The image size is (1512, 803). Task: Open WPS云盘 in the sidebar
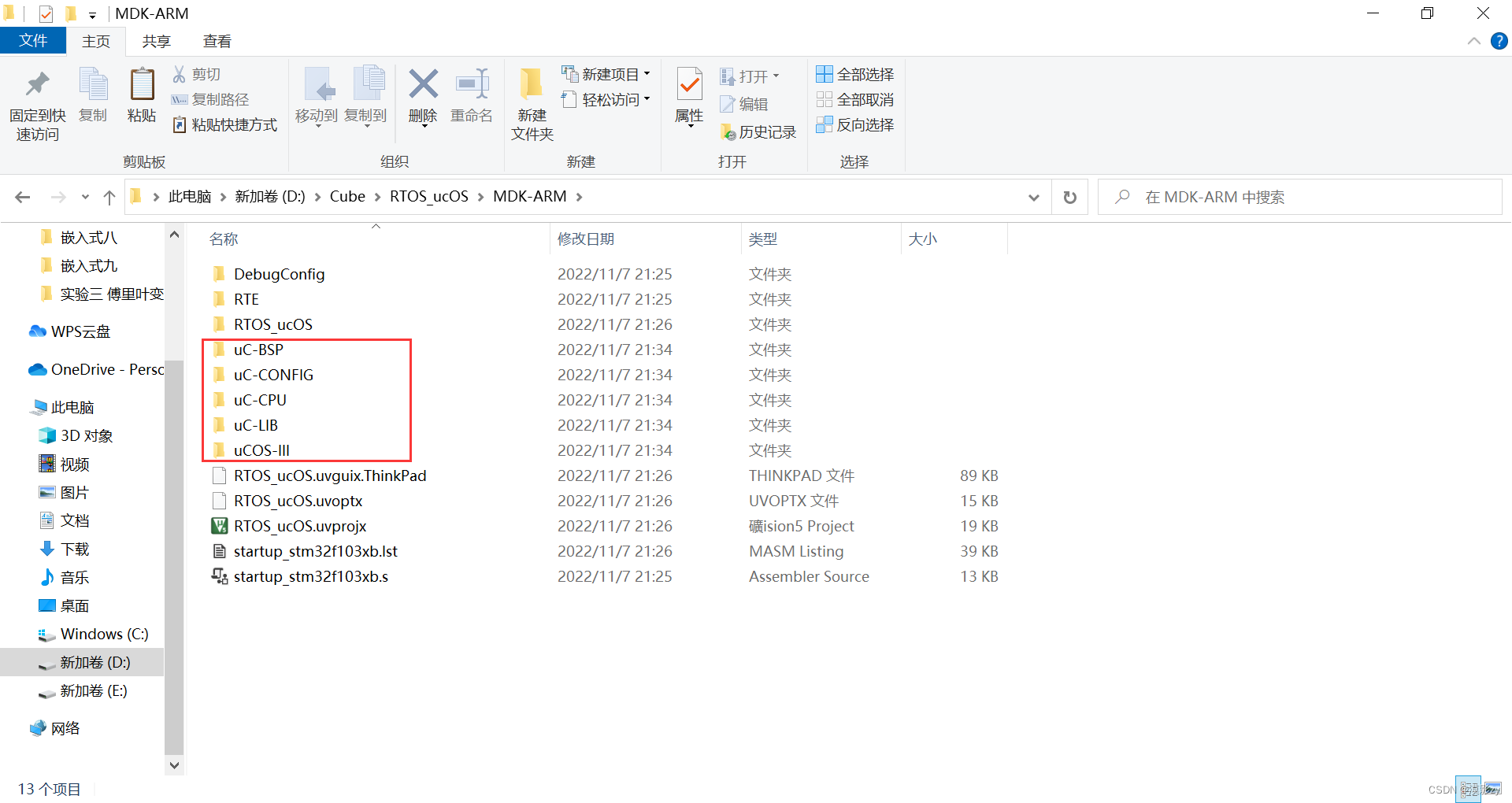[70, 331]
